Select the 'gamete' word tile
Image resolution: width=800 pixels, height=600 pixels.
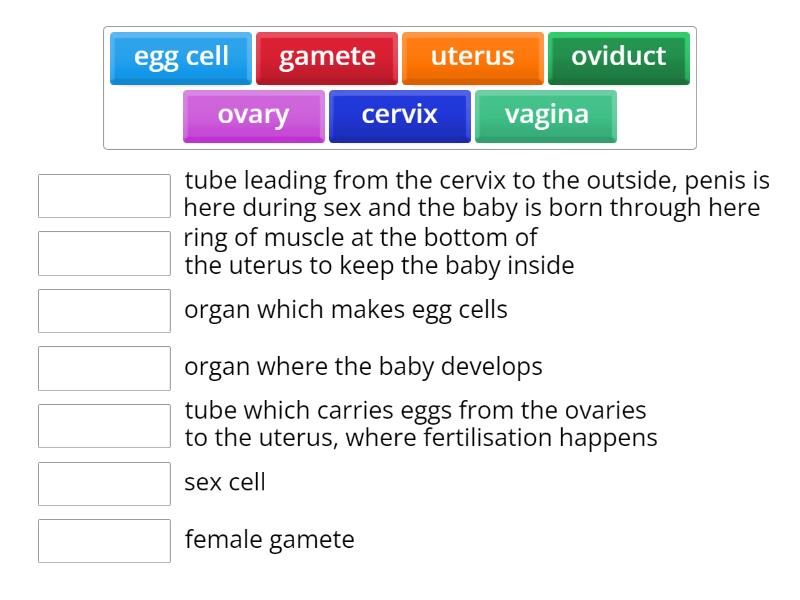(x=327, y=57)
